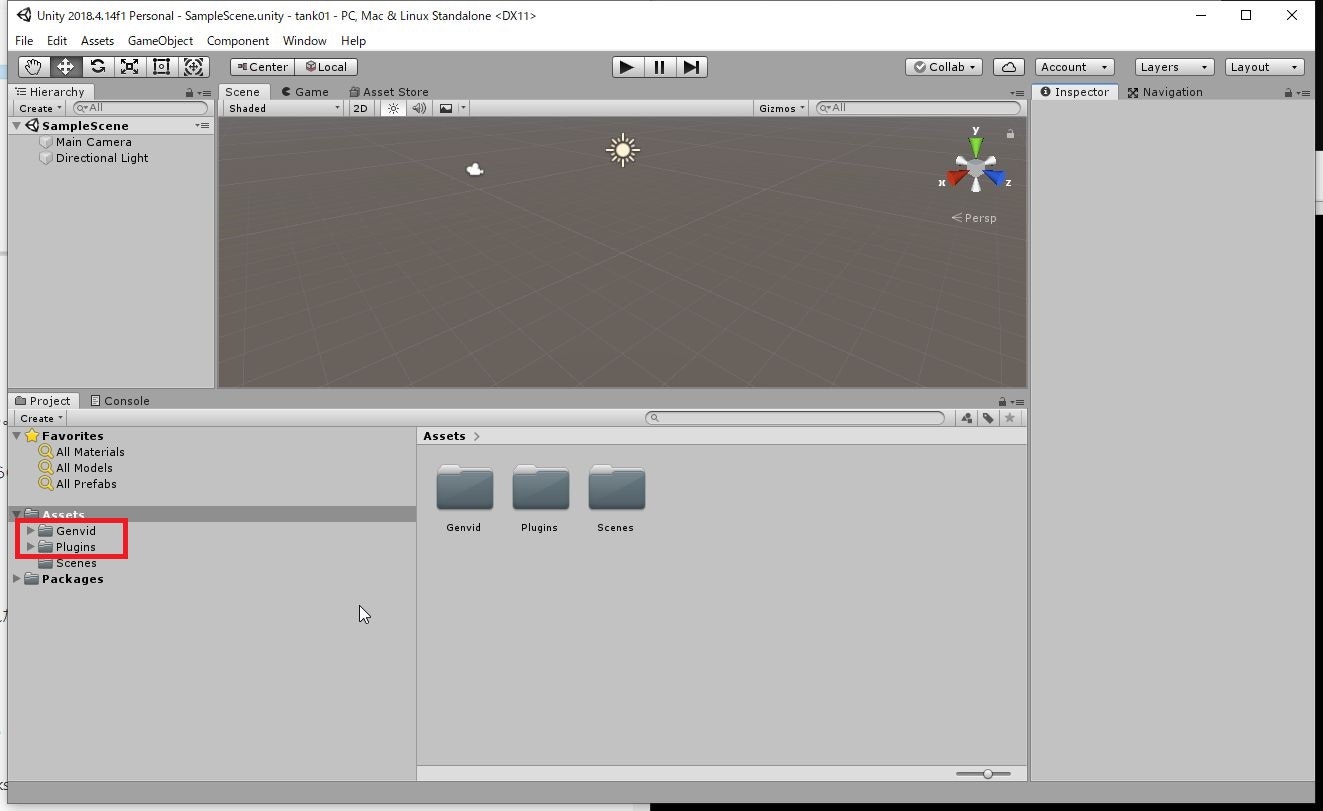Open the Help menu
The image size is (1323, 811).
click(353, 41)
